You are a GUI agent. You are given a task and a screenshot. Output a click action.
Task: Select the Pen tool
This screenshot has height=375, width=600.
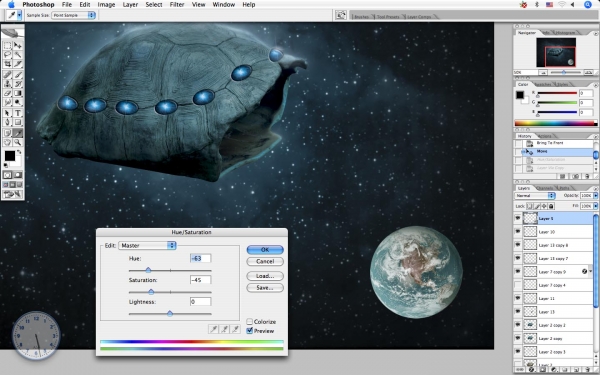click(x=7, y=122)
